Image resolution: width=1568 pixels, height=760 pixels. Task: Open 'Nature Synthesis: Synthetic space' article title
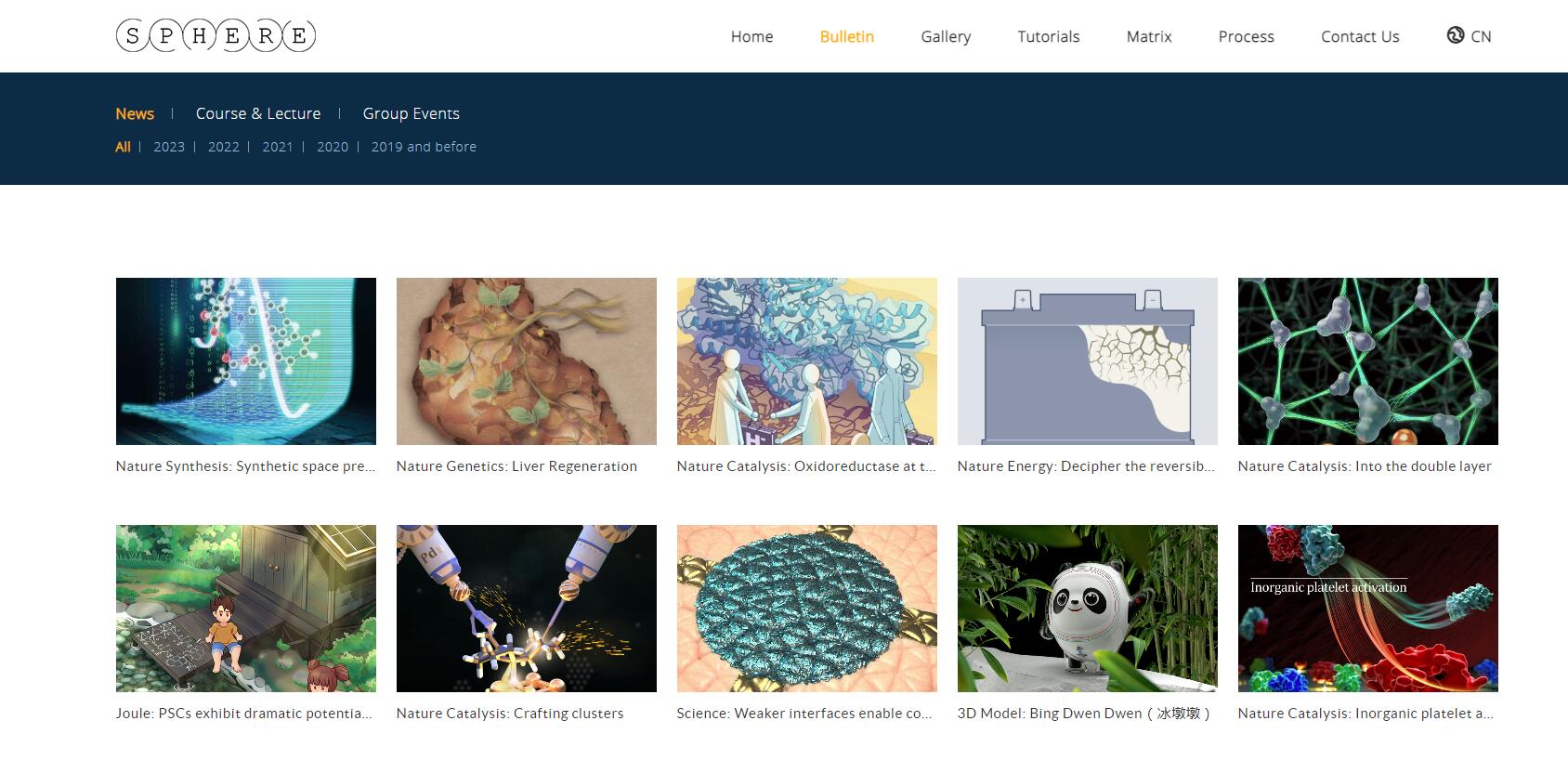[245, 466]
